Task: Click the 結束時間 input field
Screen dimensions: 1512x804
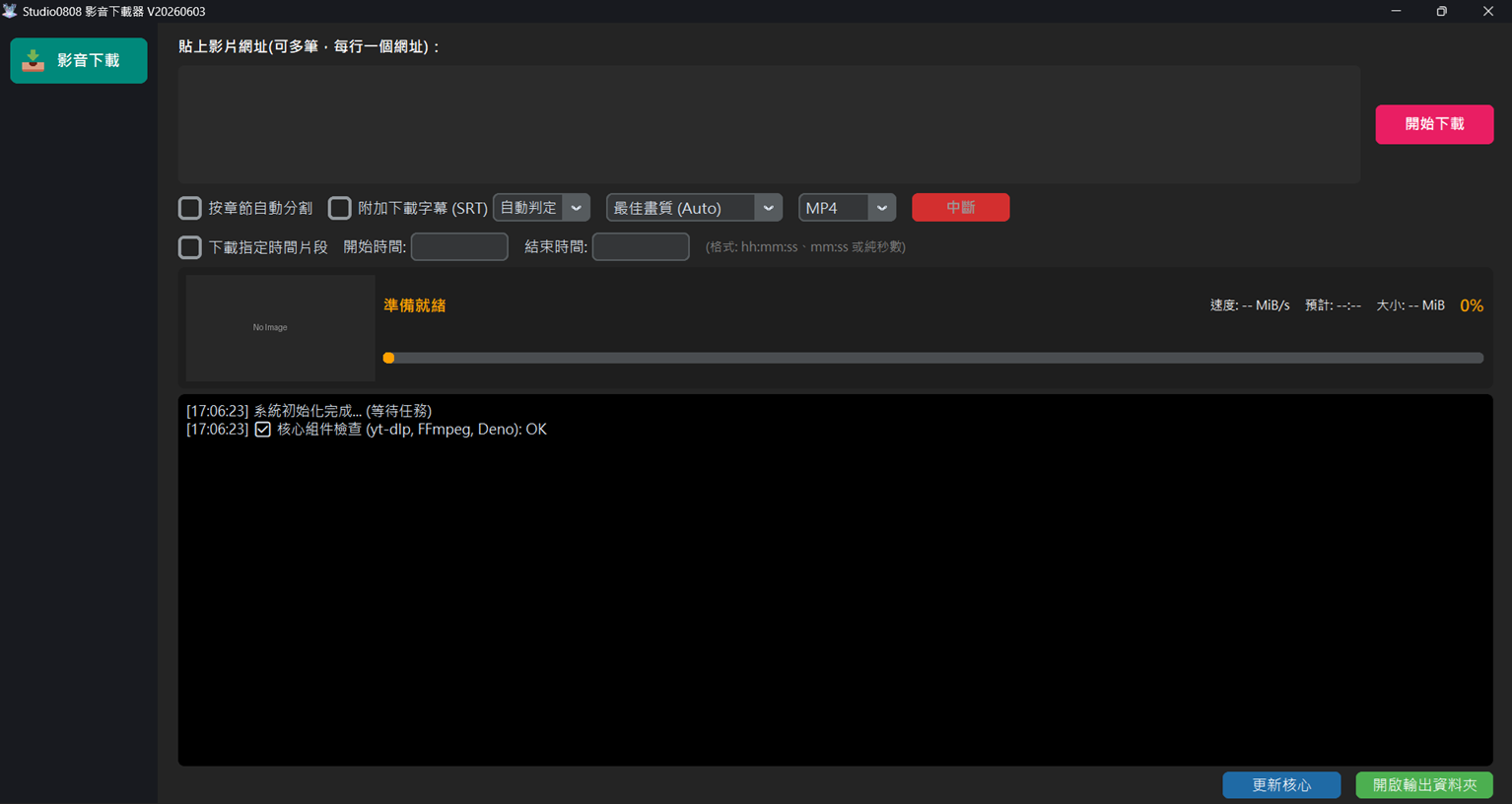Action: [641, 246]
